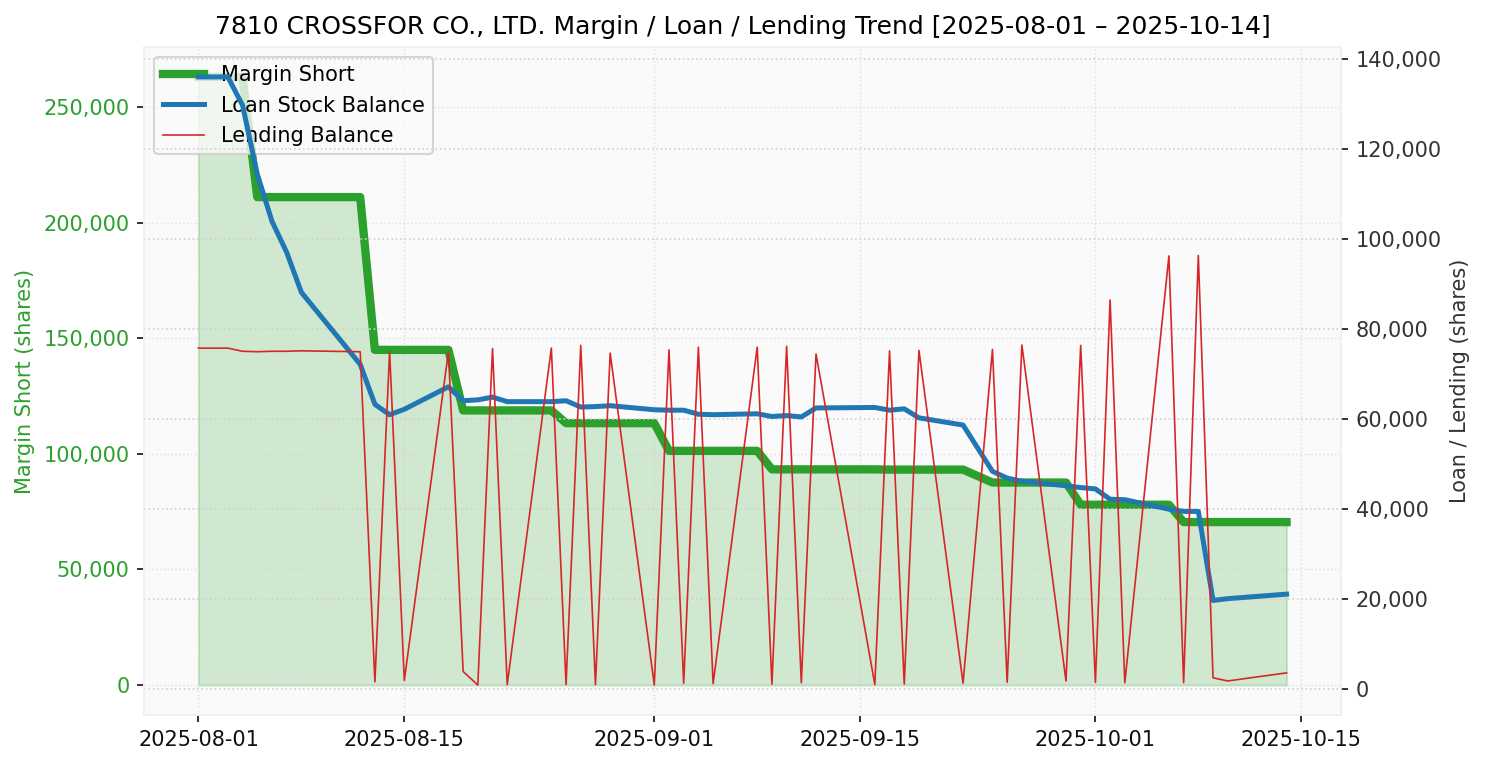
Task: Select the Lending Balance legend label
Action: 306,135
